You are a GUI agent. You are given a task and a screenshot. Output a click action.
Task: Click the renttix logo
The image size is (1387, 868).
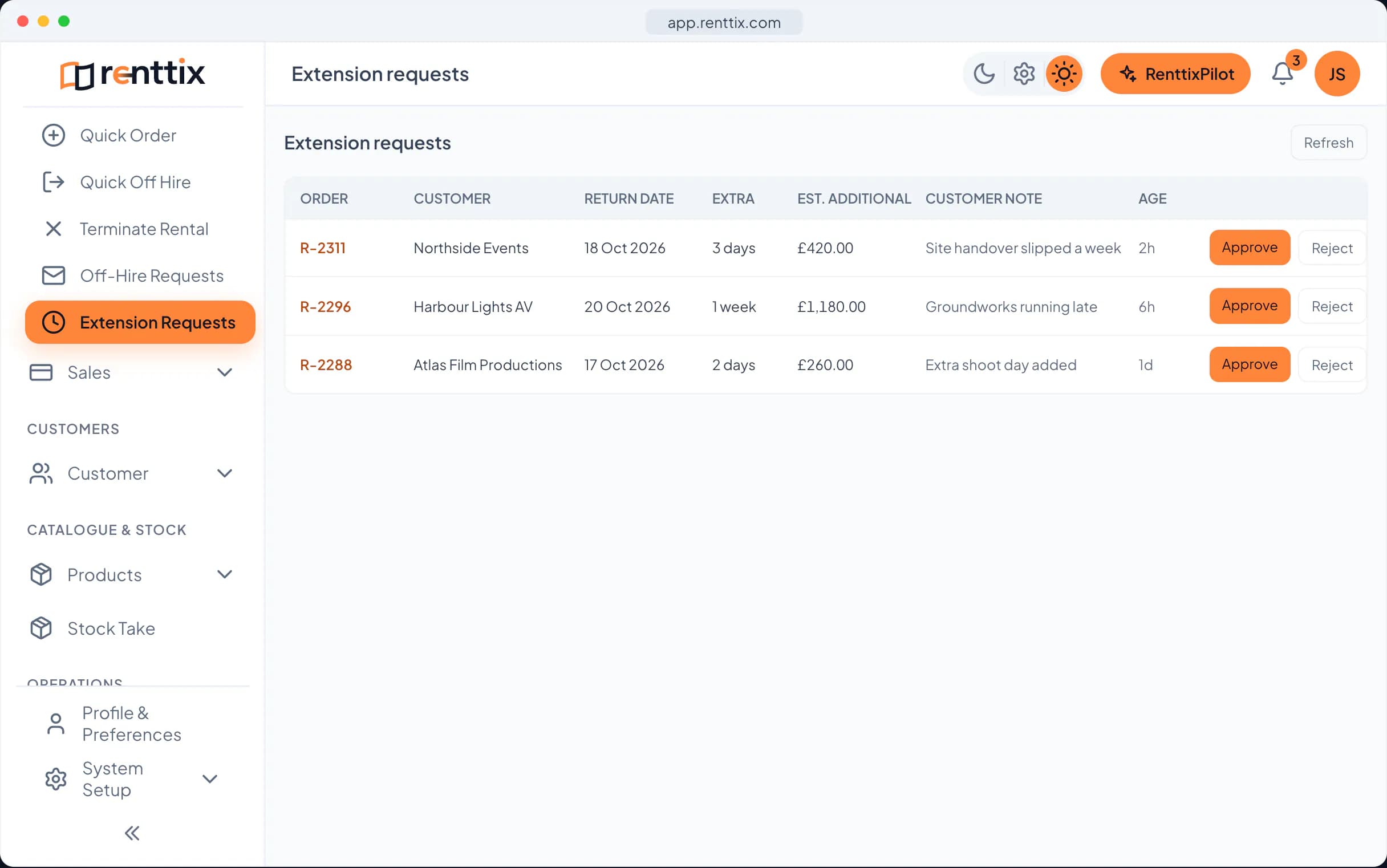[x=133, y=74]
